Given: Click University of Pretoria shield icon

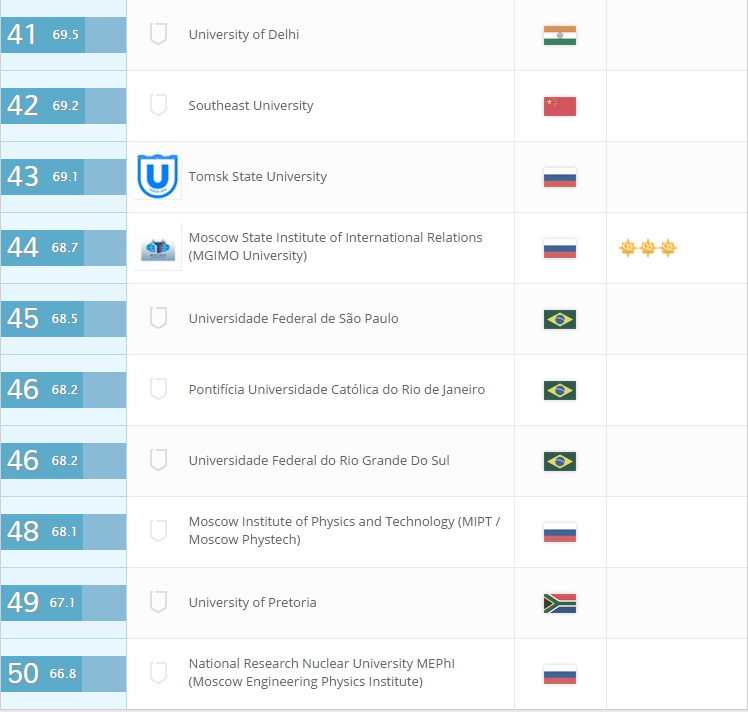Looking at the screenshot, I should coord(158,602).
